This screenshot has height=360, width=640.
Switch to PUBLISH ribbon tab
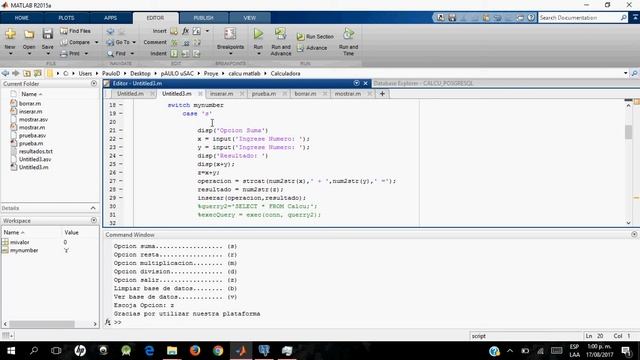[x=203, y=18]
